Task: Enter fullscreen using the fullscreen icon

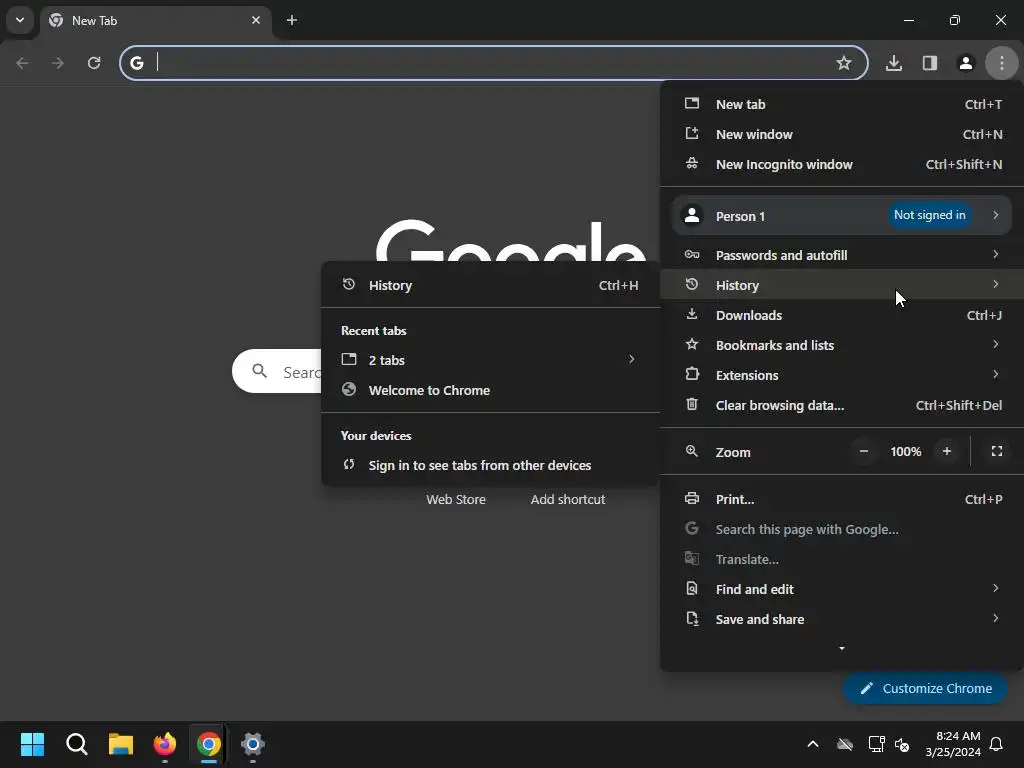Action: click(x=997, y=451)
